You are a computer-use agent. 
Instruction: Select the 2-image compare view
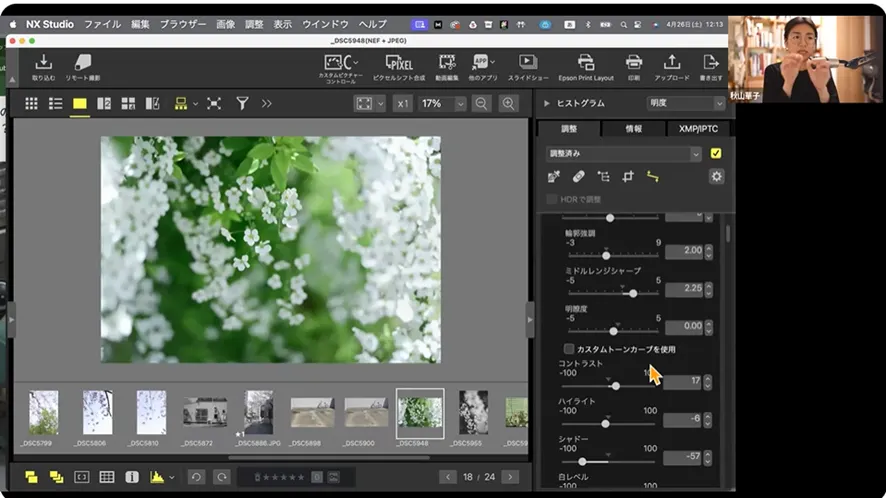click(104, 103)
